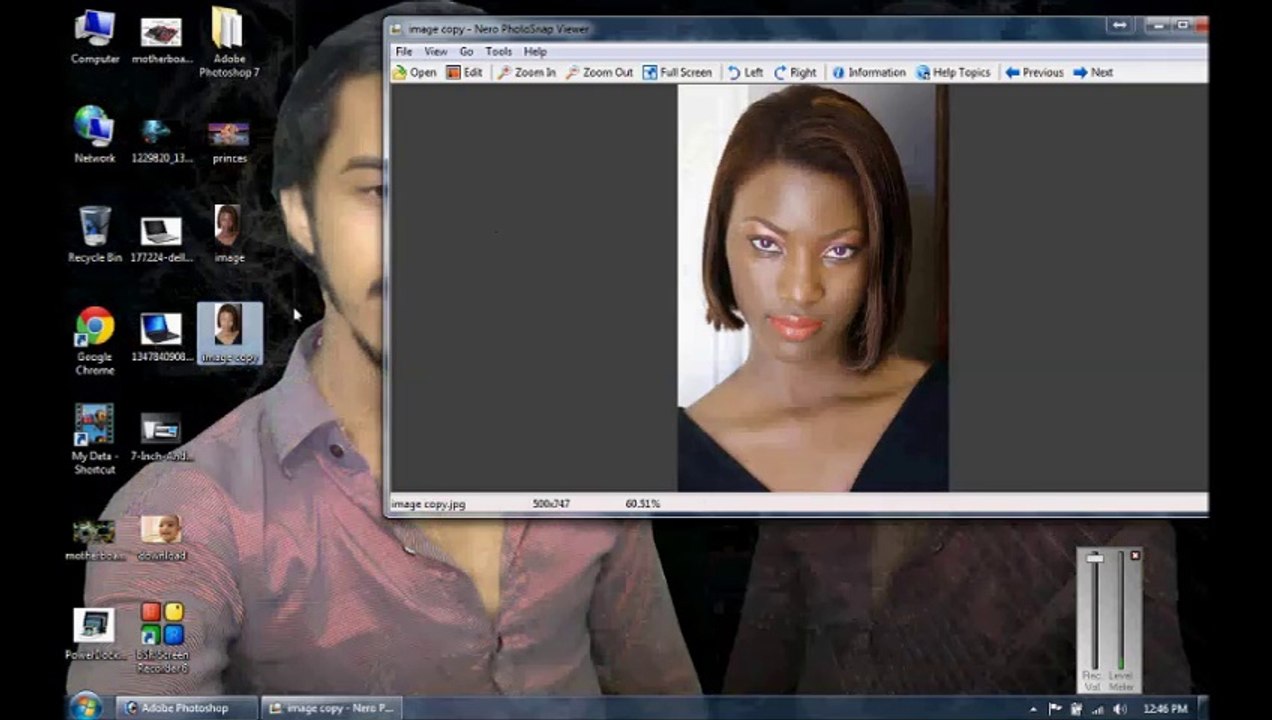Image resolution: width=1272 pixels, height=720 pixels.
Task: Click the speaker volume tray icon
Action: pyautogui.click(x=1119, y=709)
